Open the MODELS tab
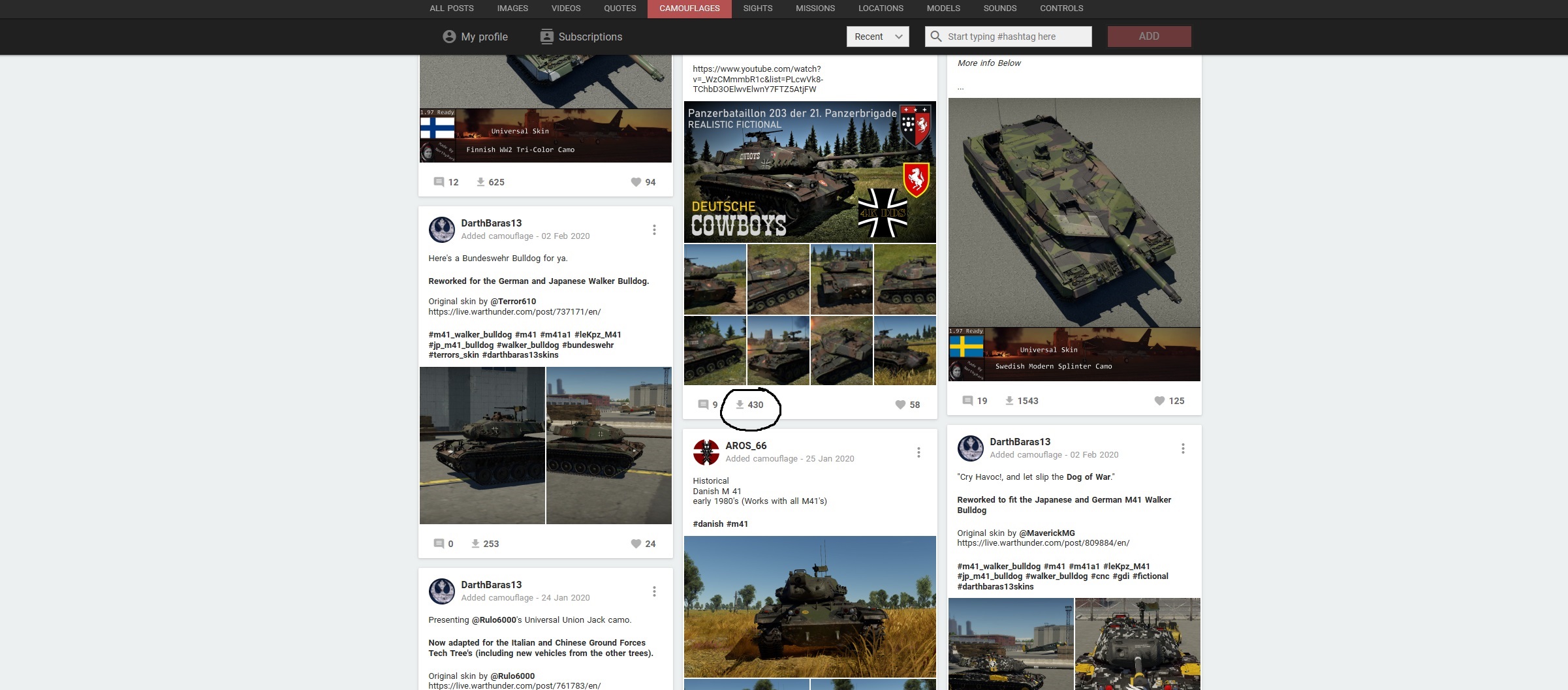1568x690 pixels. pyautogui.click(x=943, y=8)
